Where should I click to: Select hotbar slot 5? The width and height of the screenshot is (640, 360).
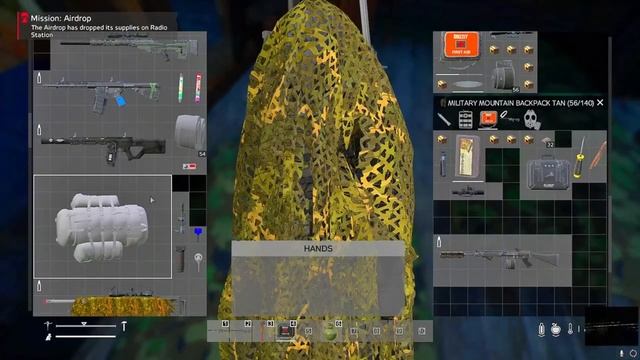[x=309, y=331]
